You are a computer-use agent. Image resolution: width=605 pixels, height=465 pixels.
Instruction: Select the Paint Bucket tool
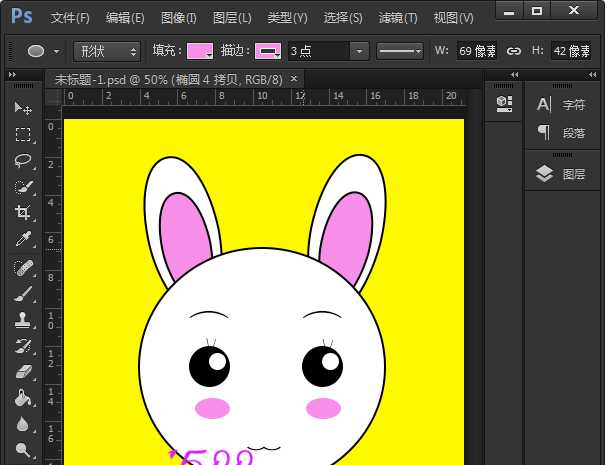tap(23, 398)
